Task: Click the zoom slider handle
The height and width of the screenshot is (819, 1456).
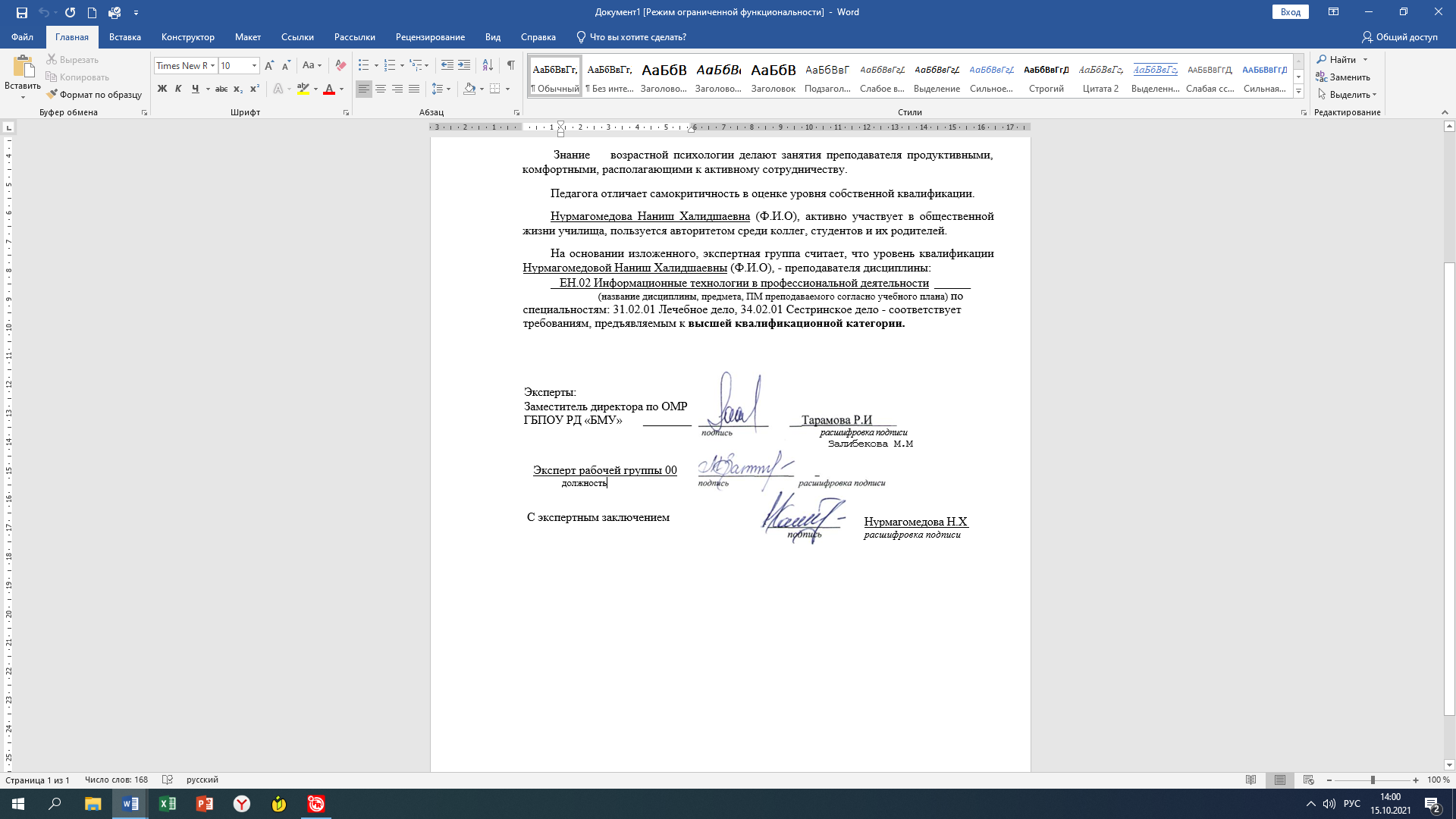Action: tap(1373, 780)
